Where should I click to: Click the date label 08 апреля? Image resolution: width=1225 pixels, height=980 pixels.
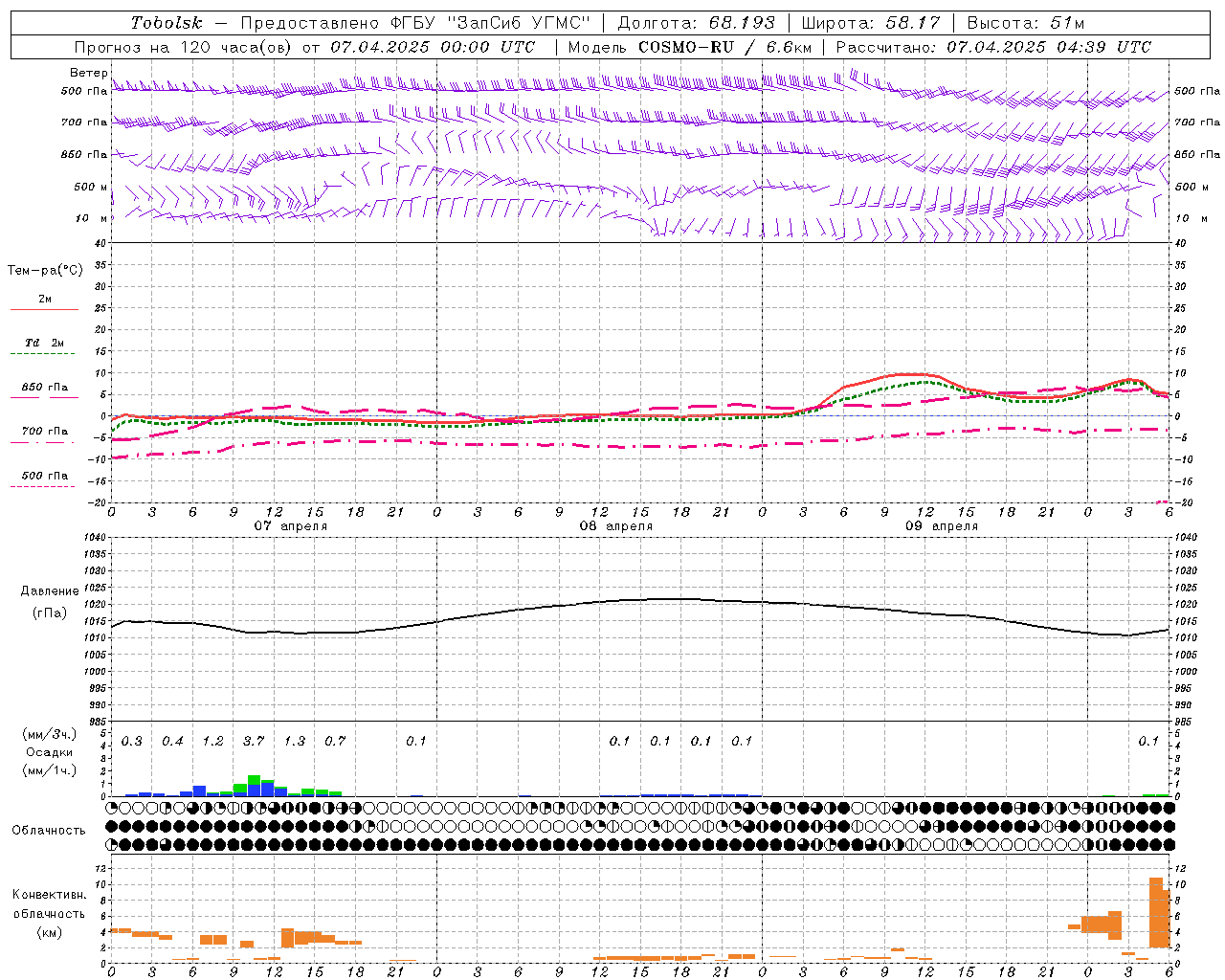tap(615, 526)
